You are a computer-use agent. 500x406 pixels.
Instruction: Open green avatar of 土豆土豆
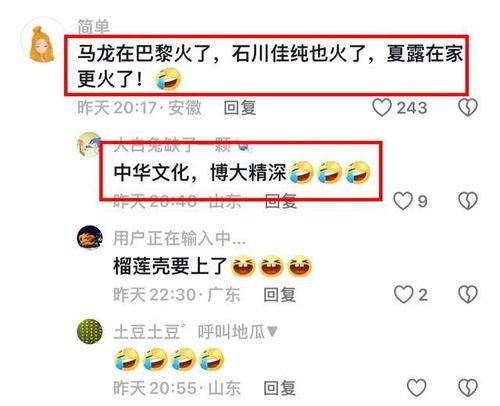pos(90,332)
